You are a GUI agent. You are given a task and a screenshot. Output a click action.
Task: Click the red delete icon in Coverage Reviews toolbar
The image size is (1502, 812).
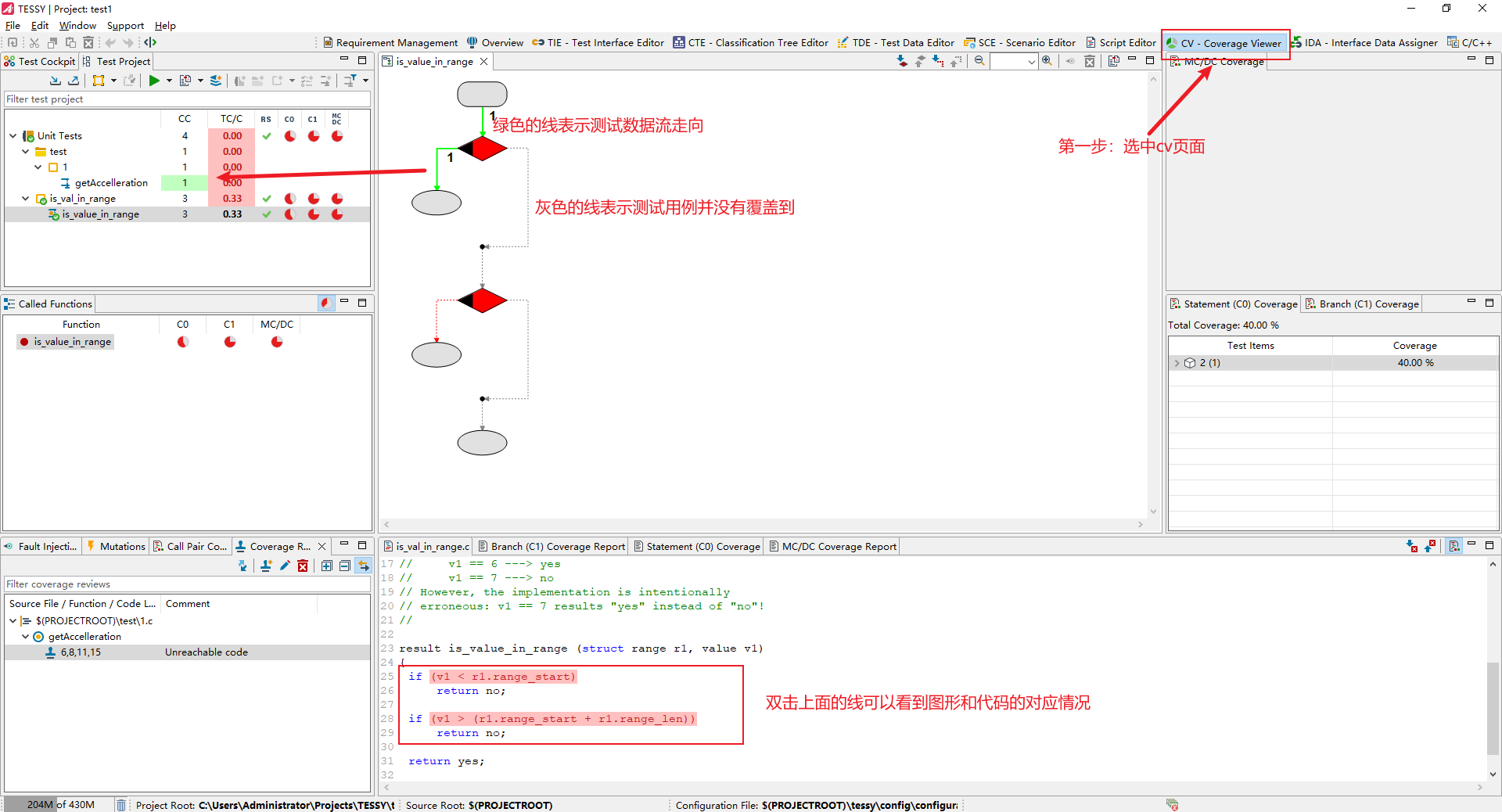(303, 566)
